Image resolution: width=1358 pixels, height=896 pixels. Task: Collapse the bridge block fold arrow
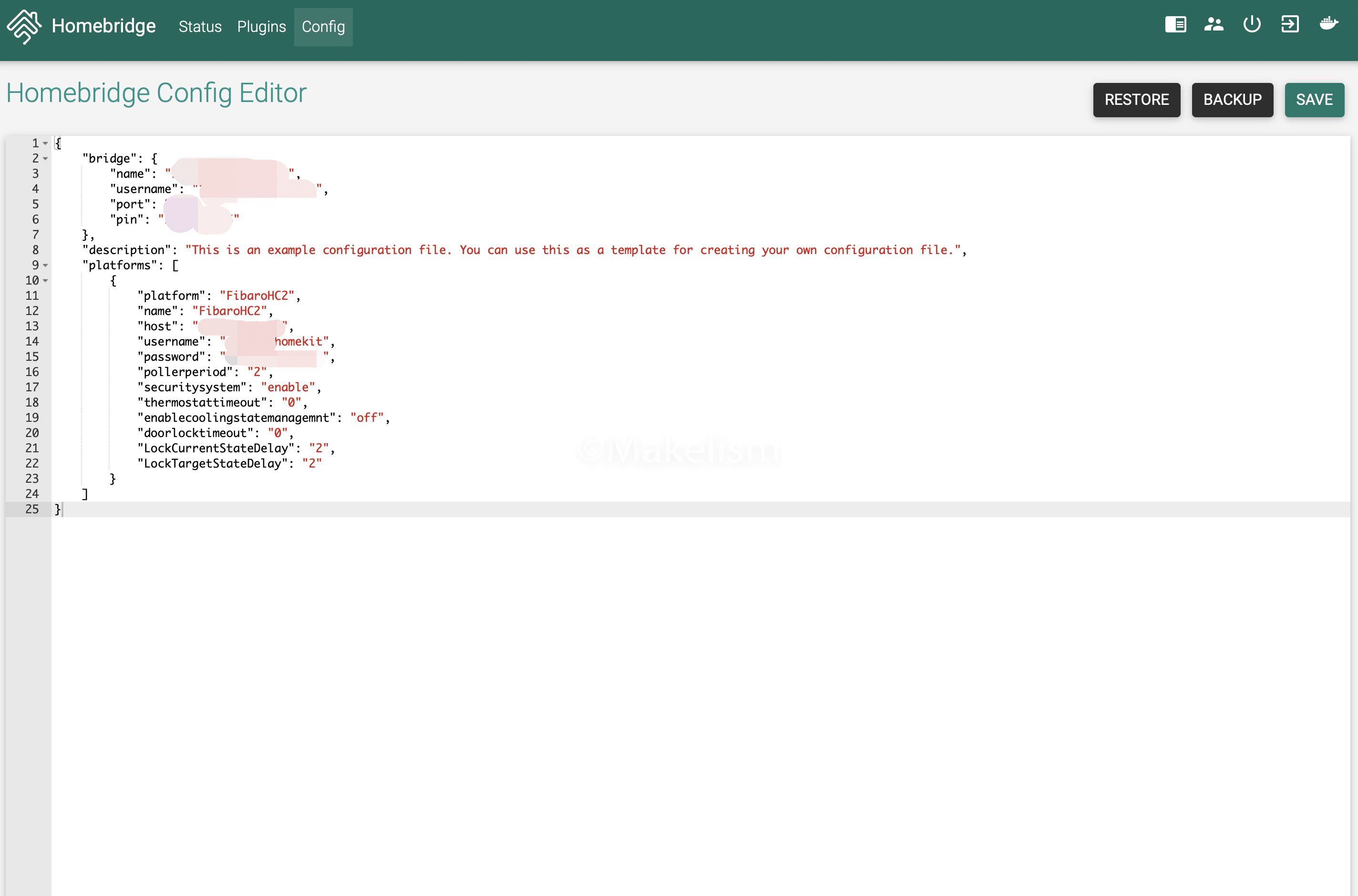(x=45, y=159)
